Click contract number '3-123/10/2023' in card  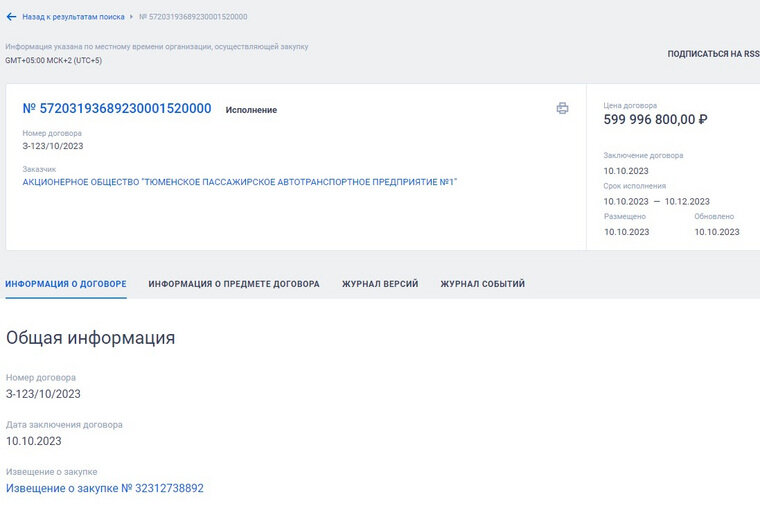click(53, 146)
